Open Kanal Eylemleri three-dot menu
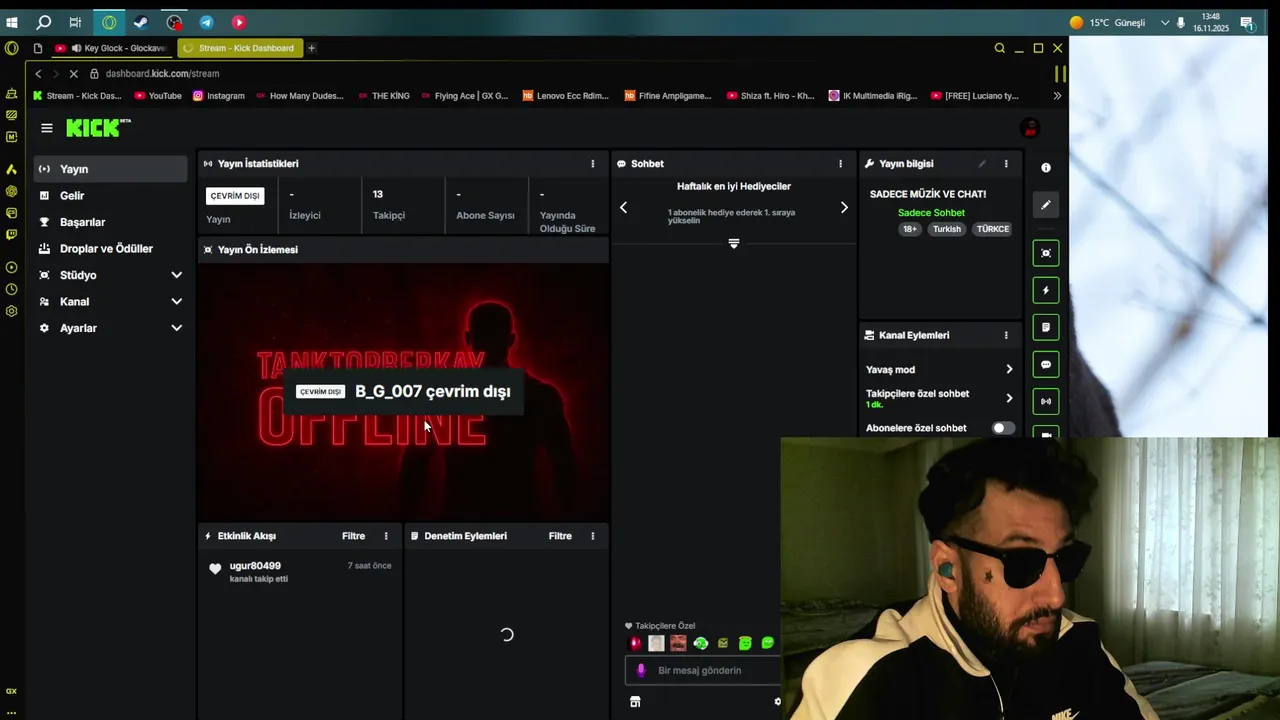This screenshot has height=720, width=1280. [x=1006, y=336]
